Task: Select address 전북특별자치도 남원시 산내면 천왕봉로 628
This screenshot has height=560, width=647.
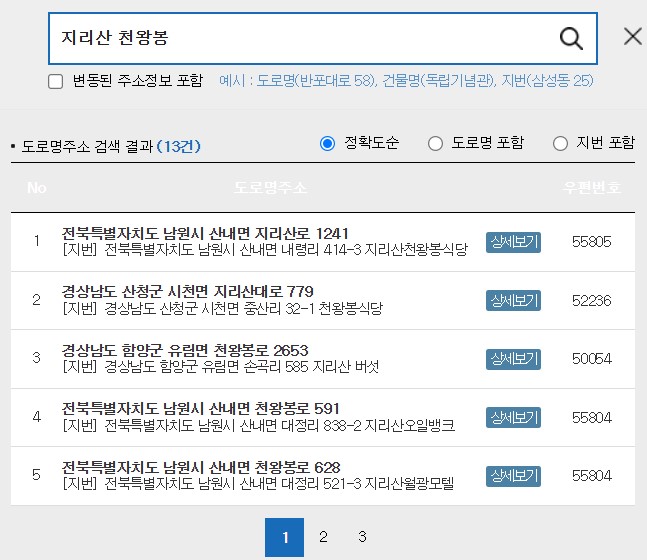Action: coord(201,467)
